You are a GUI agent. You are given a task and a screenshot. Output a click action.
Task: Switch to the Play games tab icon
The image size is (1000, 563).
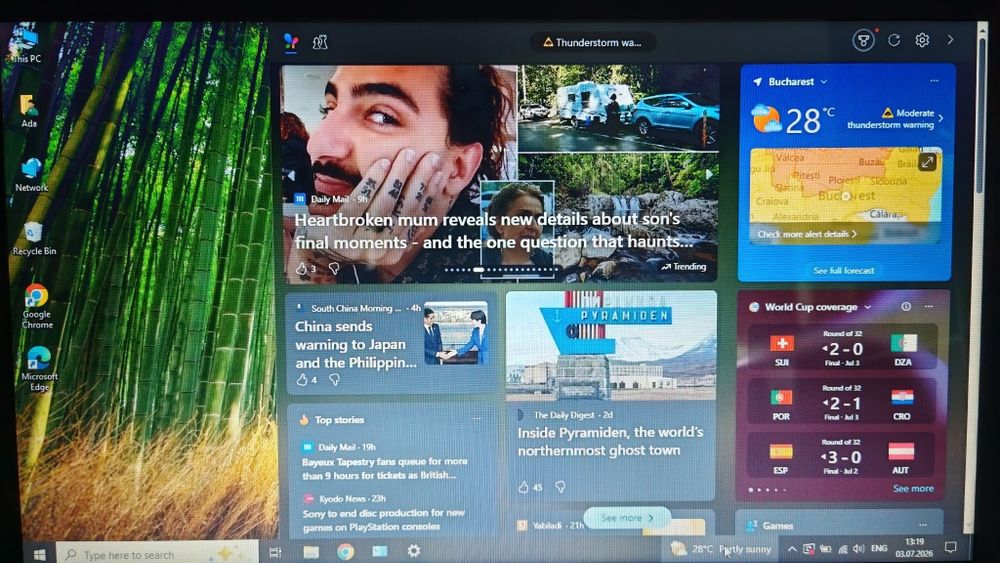(320, 42)
